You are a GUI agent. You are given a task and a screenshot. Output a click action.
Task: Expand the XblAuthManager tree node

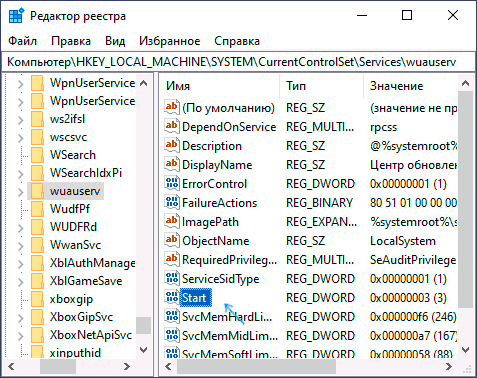(x=21, y=264)
